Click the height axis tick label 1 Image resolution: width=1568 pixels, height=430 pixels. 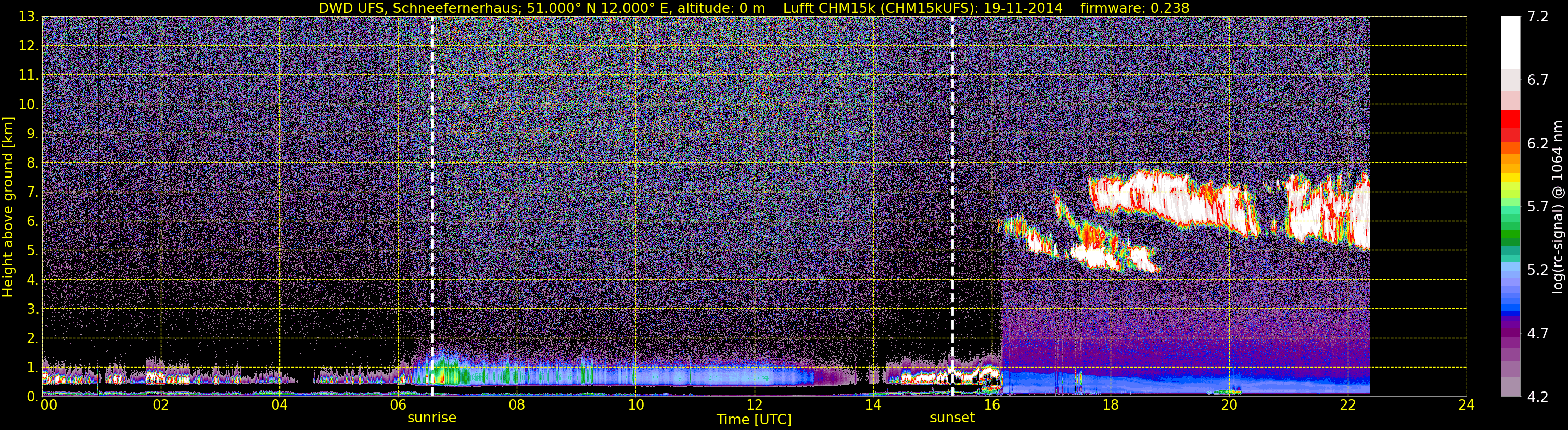tap(32, 368)
